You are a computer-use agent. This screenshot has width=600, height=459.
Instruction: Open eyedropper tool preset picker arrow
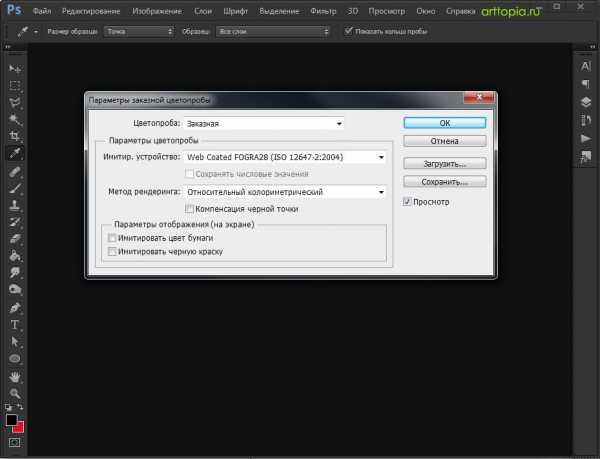(36, 32)
